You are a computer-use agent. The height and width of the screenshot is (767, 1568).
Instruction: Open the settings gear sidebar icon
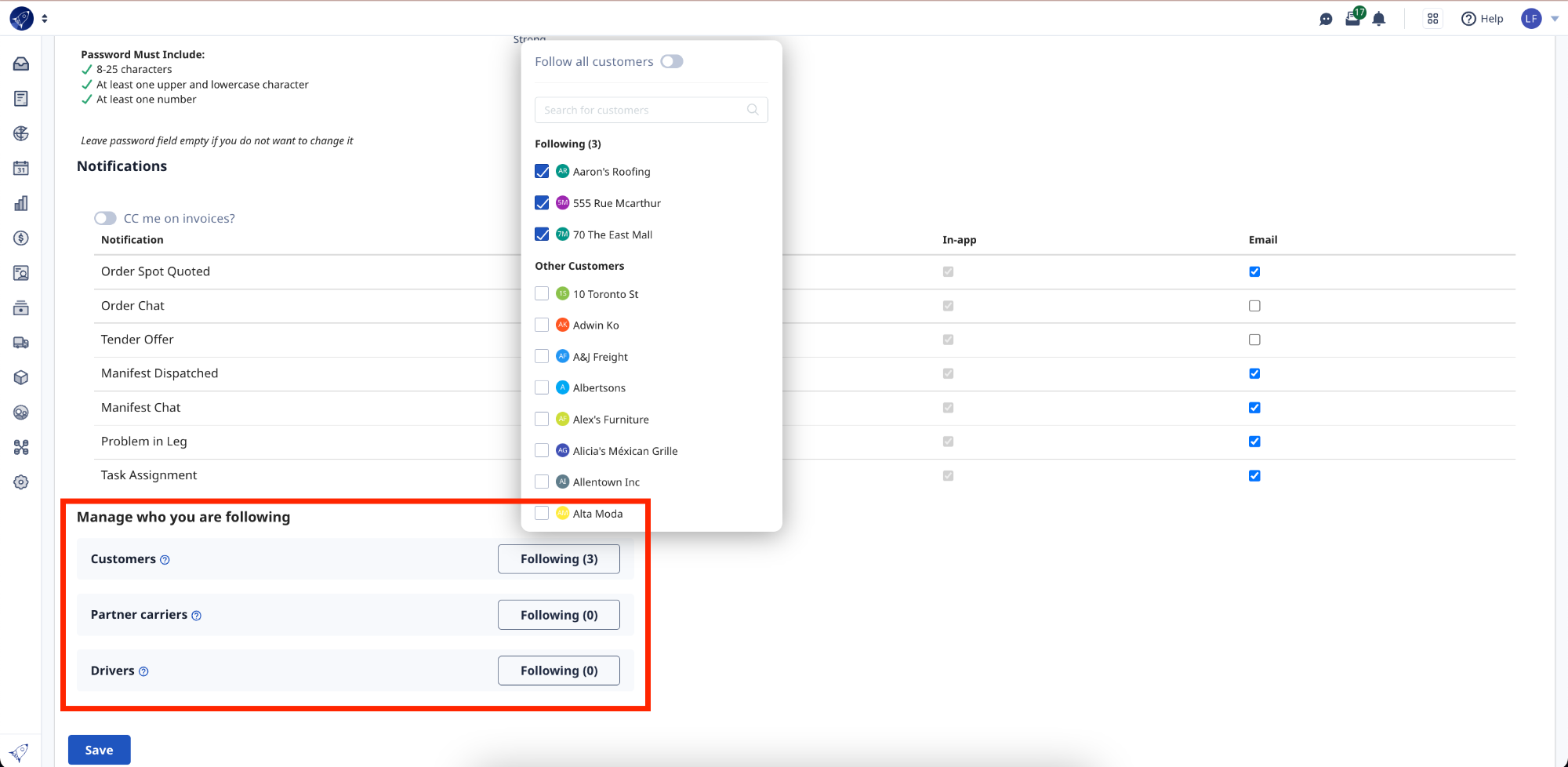point(21,482)
